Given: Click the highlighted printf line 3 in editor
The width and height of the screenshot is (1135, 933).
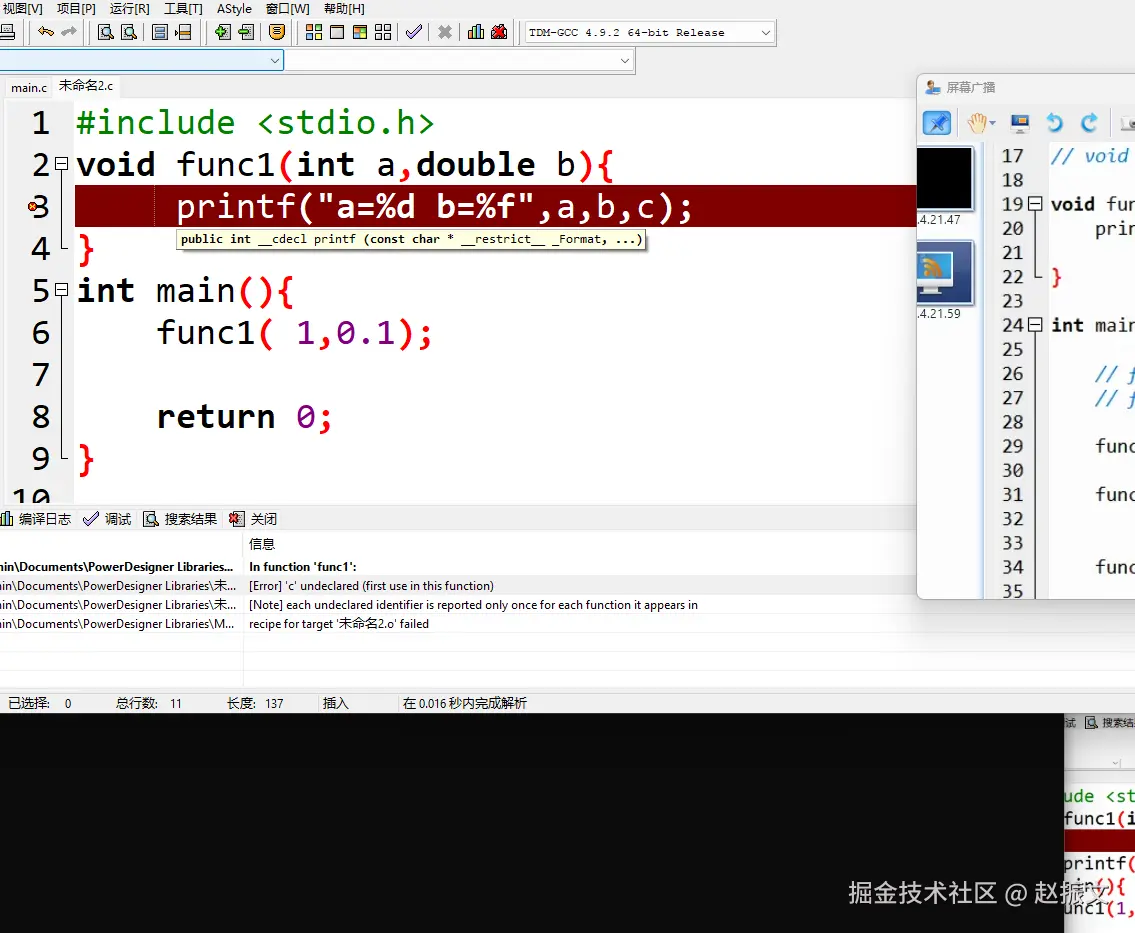Looking at the screenshot, I should click(x=495, y=206).
